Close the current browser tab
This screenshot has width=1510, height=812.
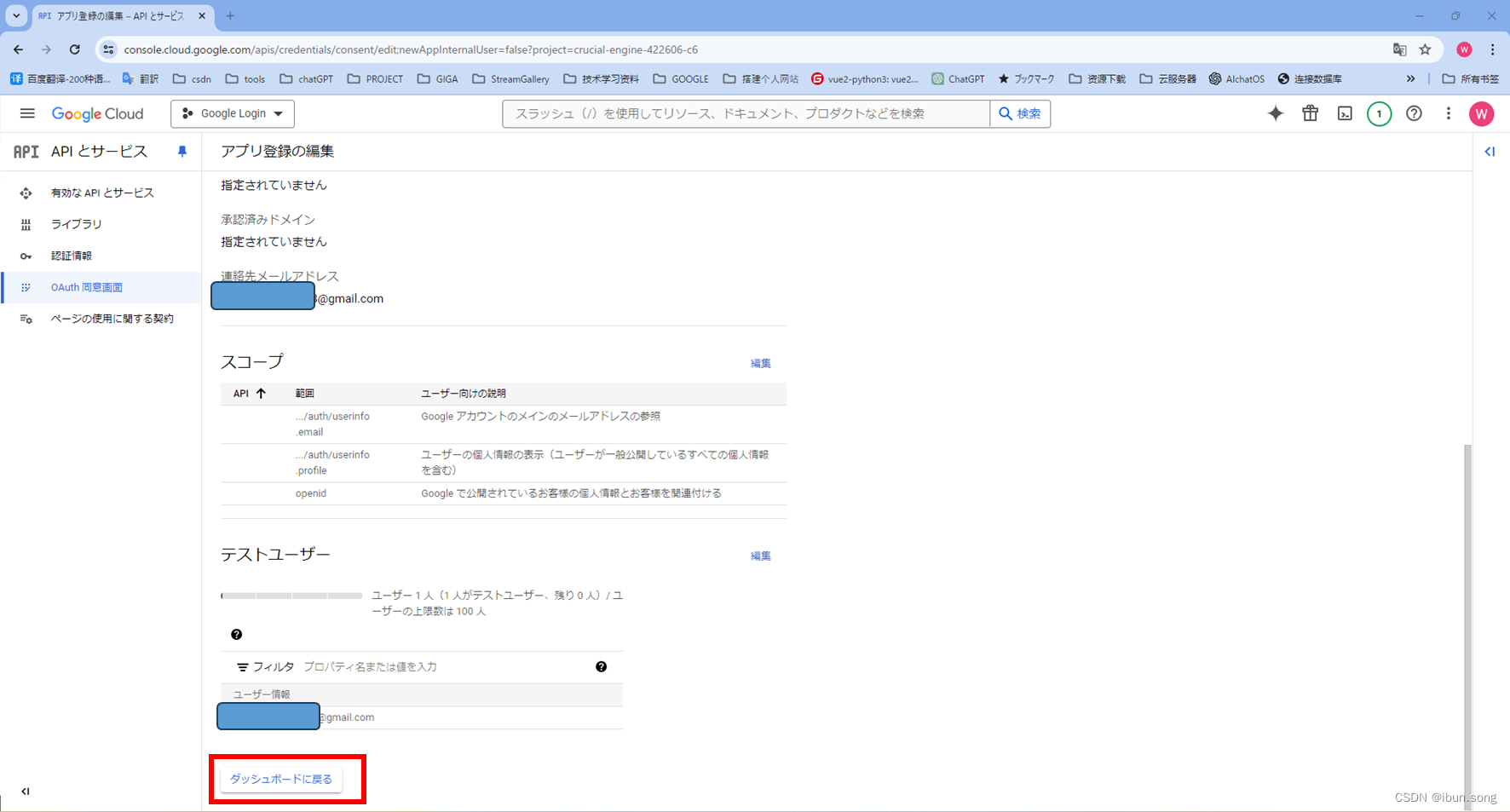(x=202, y=15)
